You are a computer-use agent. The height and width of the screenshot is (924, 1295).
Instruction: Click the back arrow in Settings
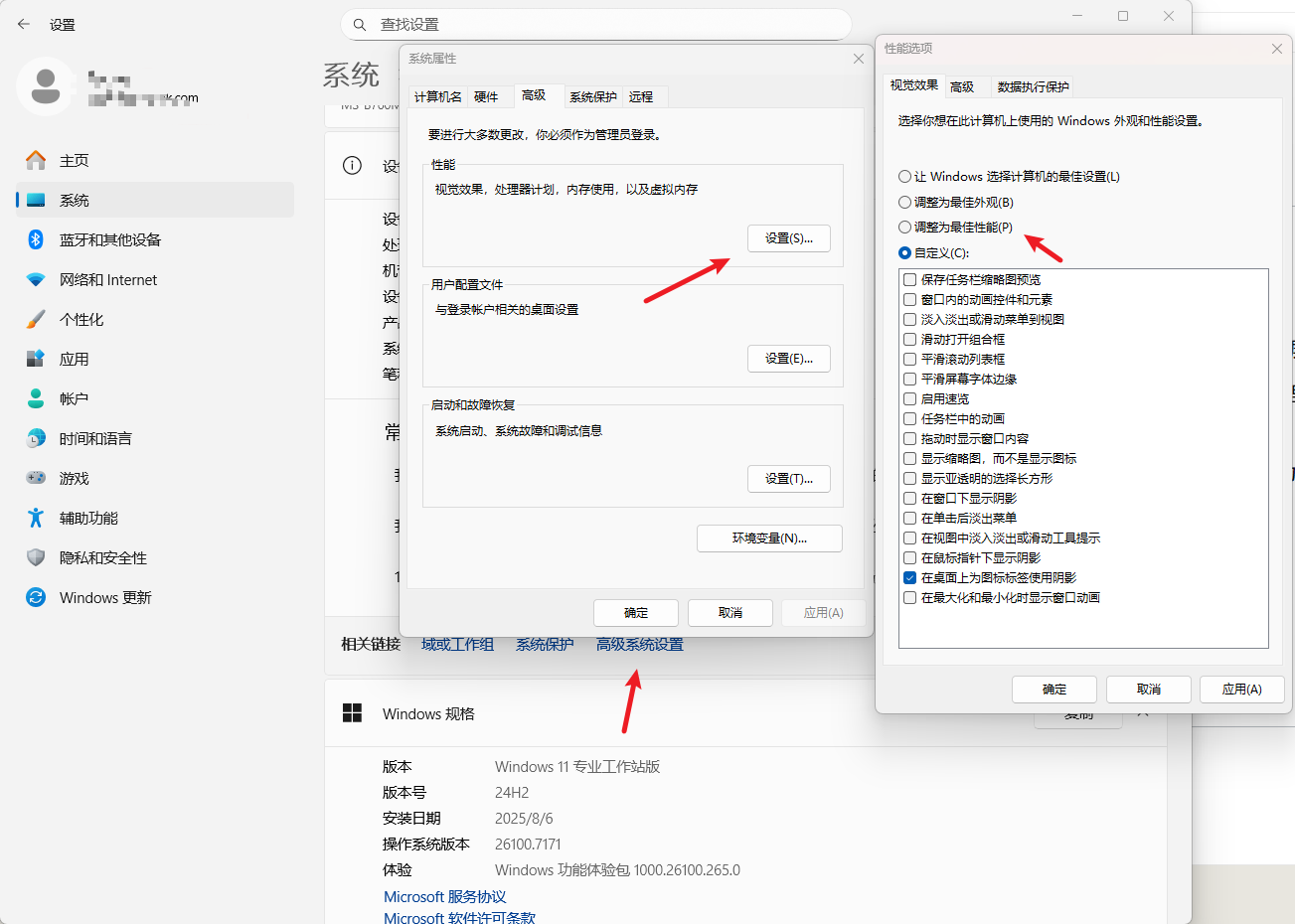[23, 24]
